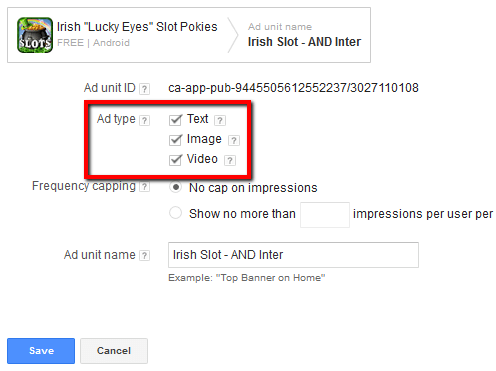Viewport: 496px width, 371px height.
Task: Click Irish "Lucky Eyes" Slot Pokies title
Action: (x=137, y=27)
